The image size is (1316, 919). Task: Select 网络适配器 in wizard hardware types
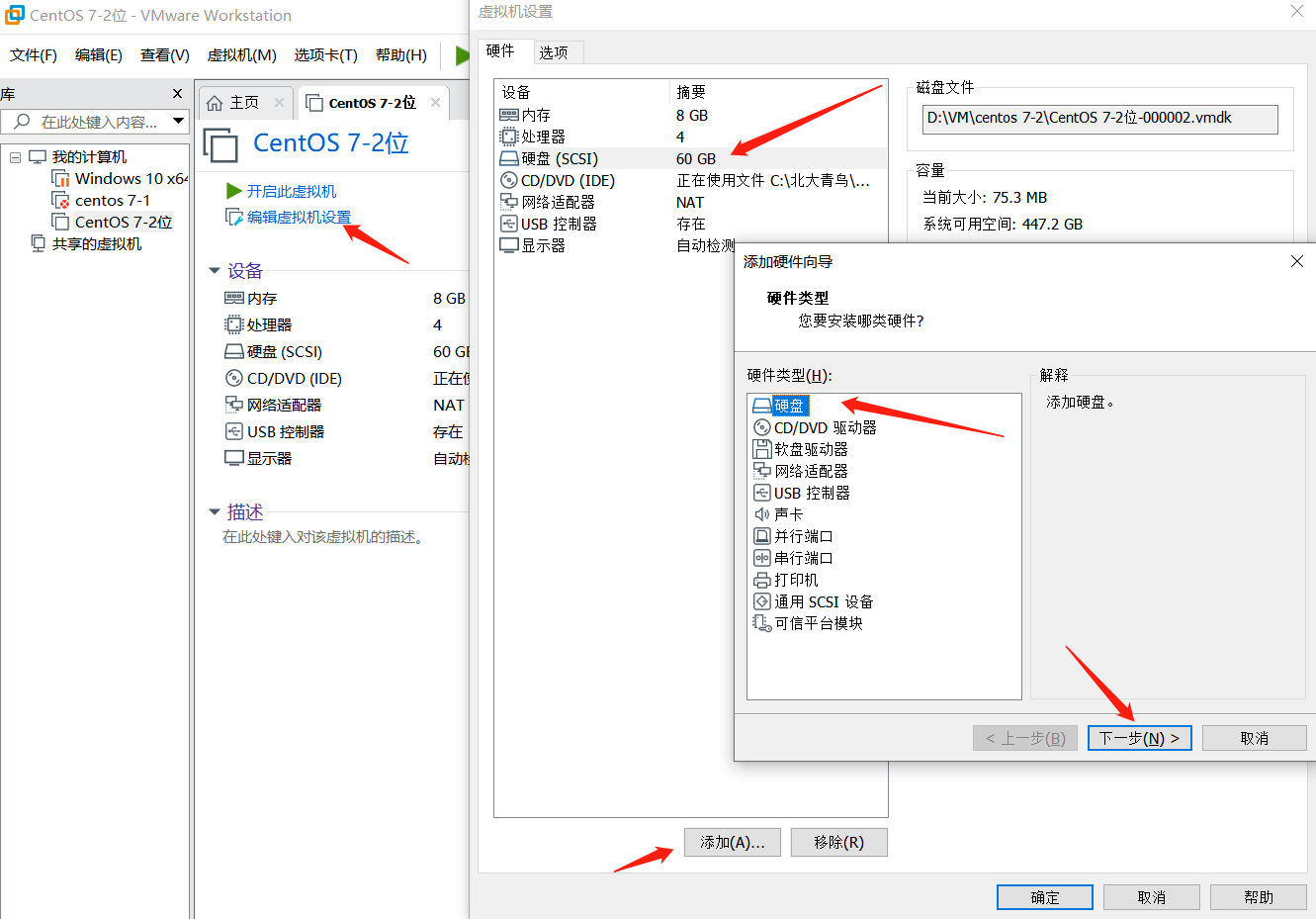point(811,471)
